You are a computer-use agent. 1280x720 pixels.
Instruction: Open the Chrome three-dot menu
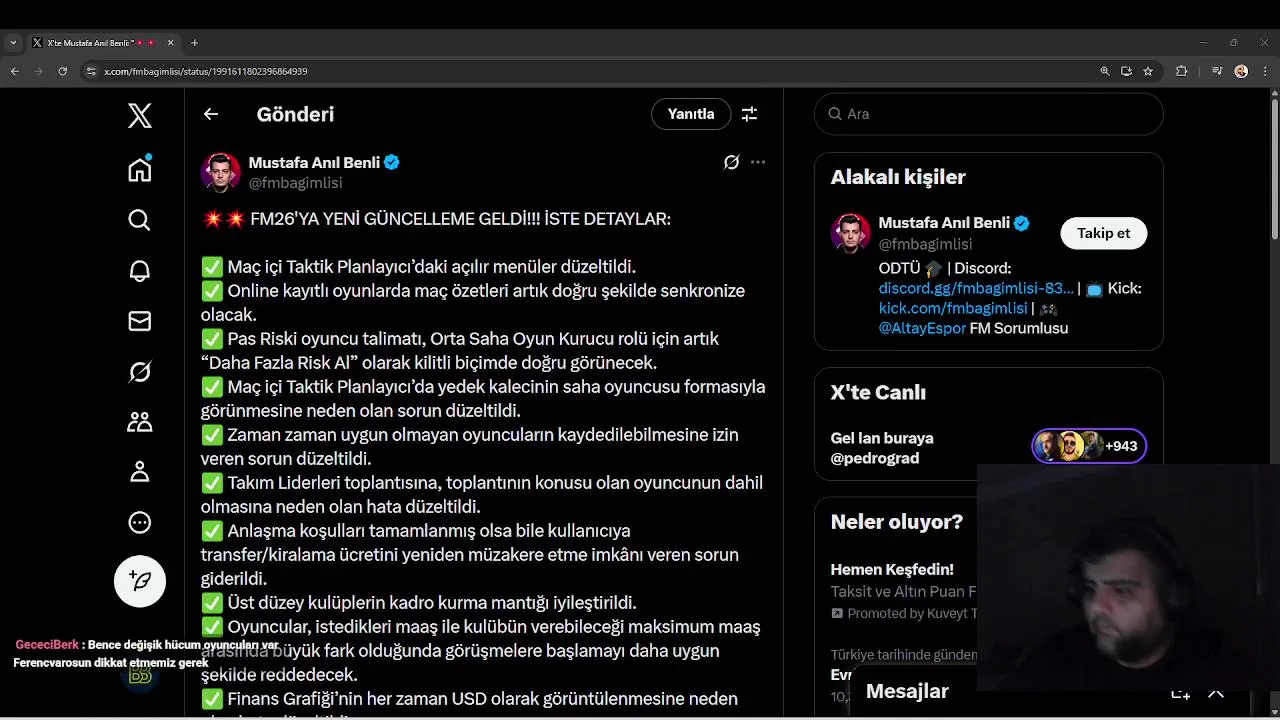pos(1265,71)
